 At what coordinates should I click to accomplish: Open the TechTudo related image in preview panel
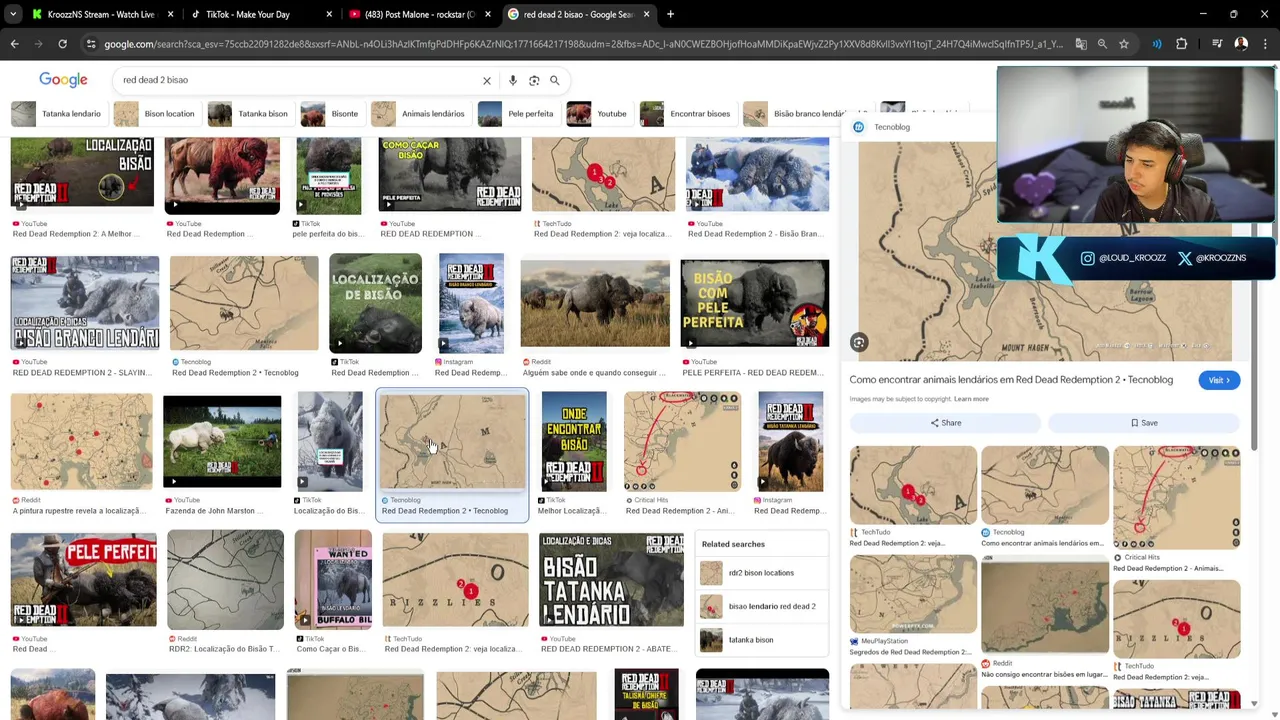point(913,485)
